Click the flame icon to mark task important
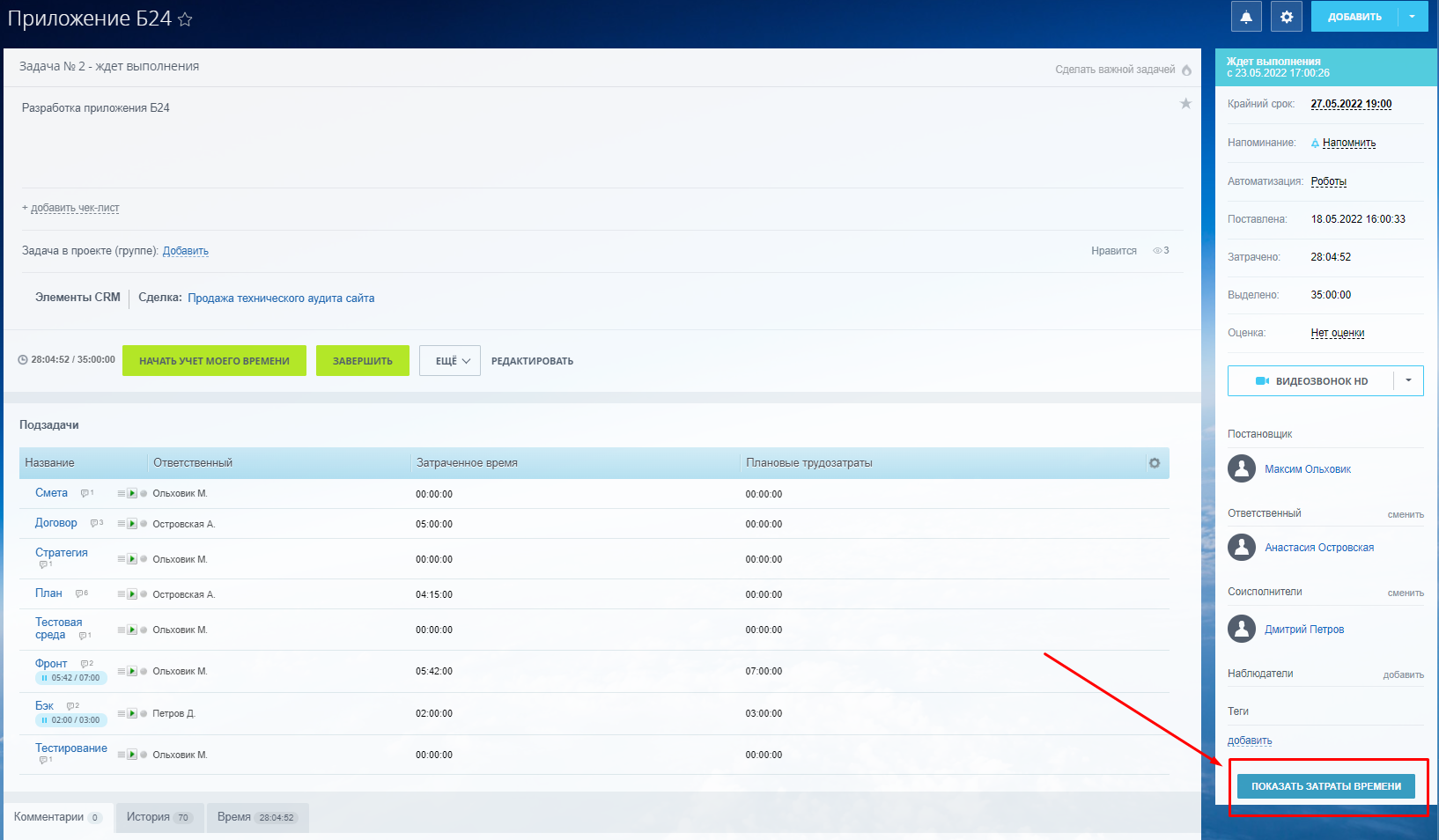The image size is (1439, 840). click(x=1186, y=70)
